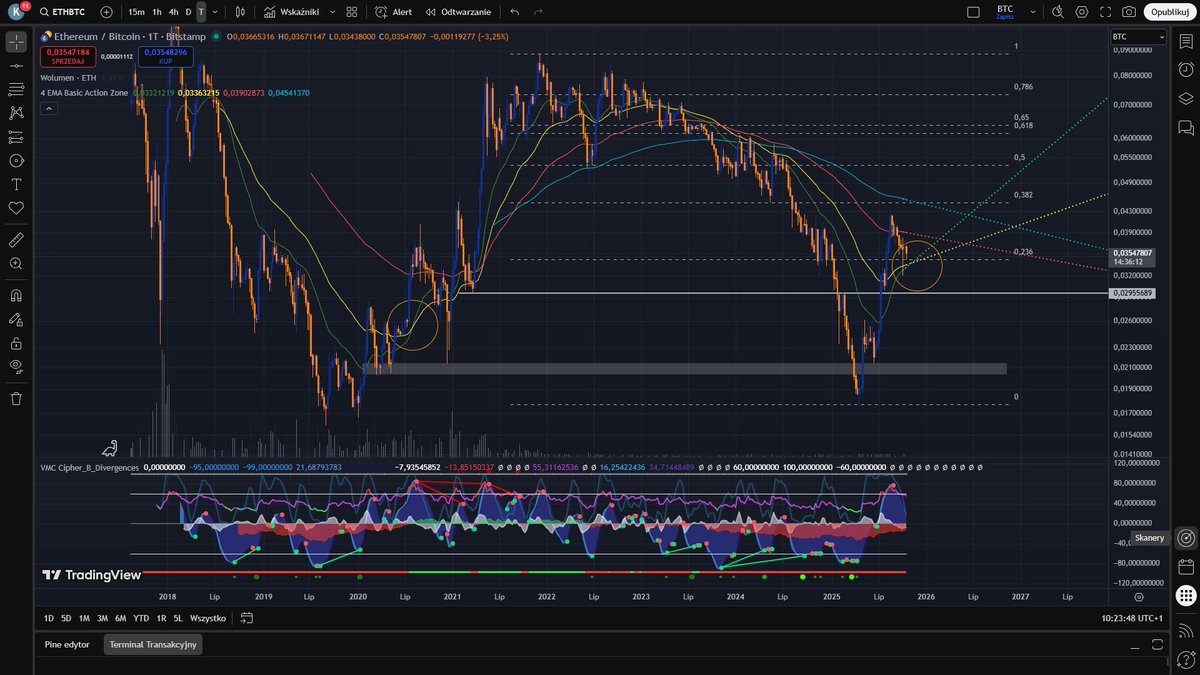Image resolution: width=1200 pixels, height=675 pixels.
Task: Expand favorite indicators dropdown arrow
Action: [x=334, y=12]
